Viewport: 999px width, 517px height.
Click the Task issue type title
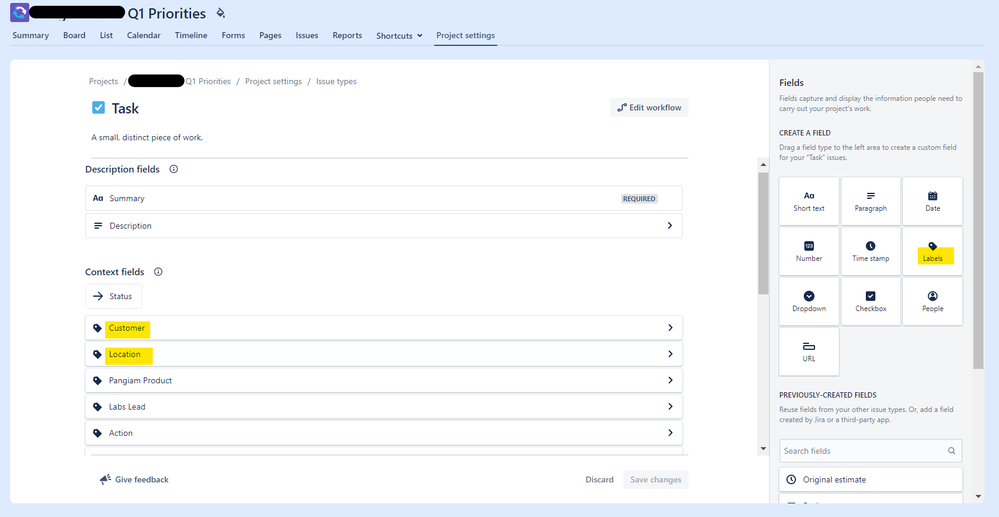tap(125, 108)
